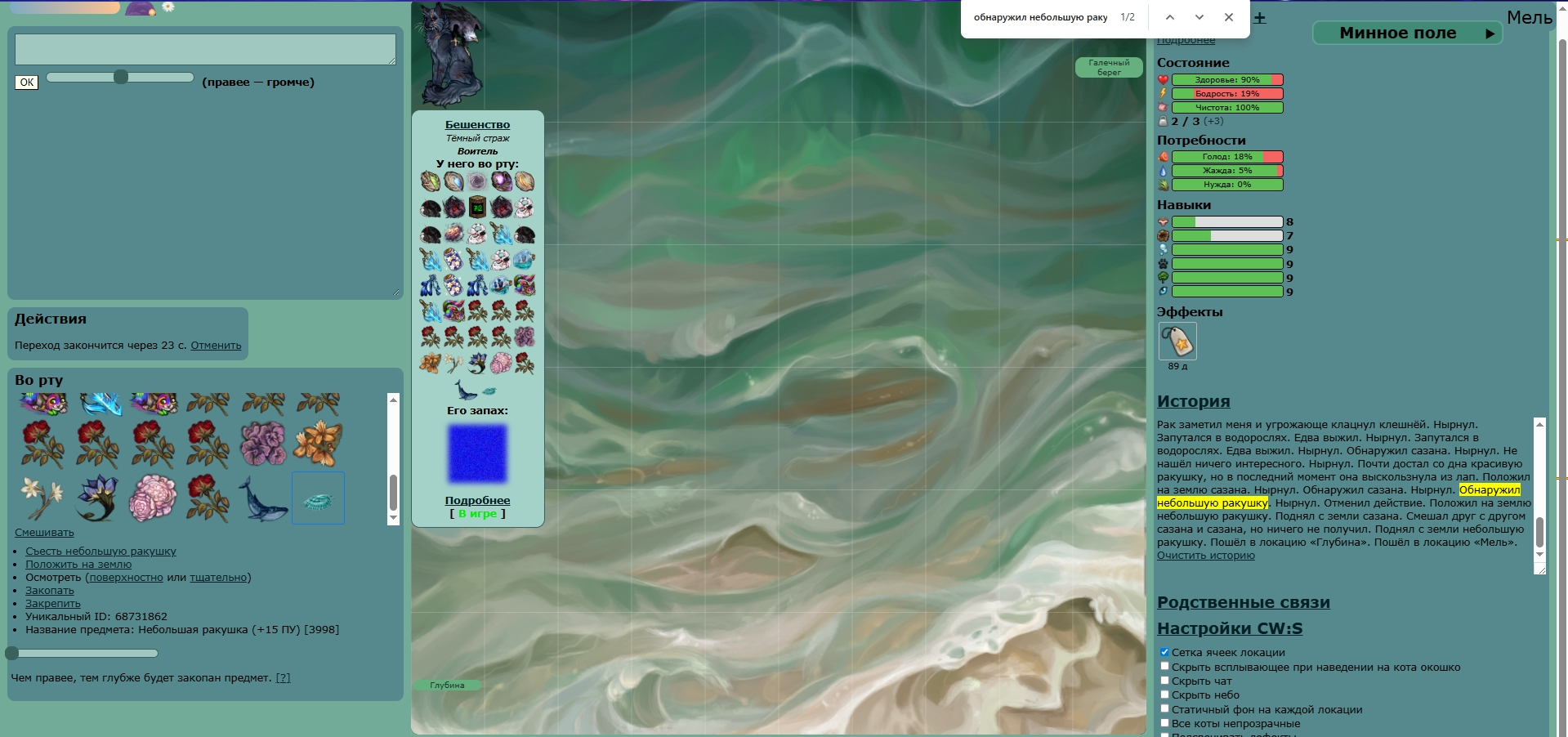This screenshot has width=1568, height=737.
Task: Click the water drop icon beside Жажда
Action: [x=1163, y=171]
